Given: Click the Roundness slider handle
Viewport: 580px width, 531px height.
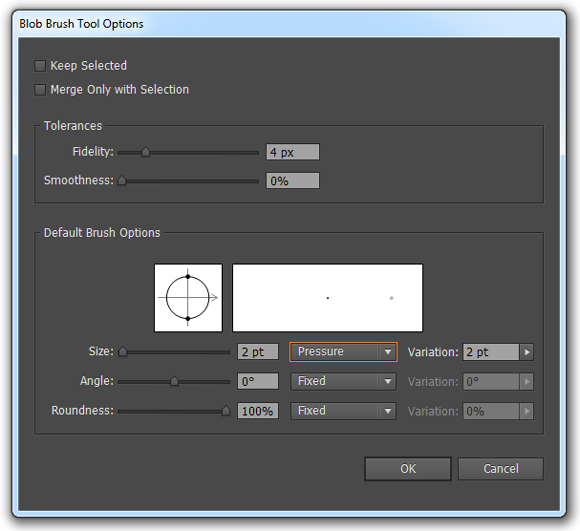Looking at the screenshot, I should tap(226, 410).
